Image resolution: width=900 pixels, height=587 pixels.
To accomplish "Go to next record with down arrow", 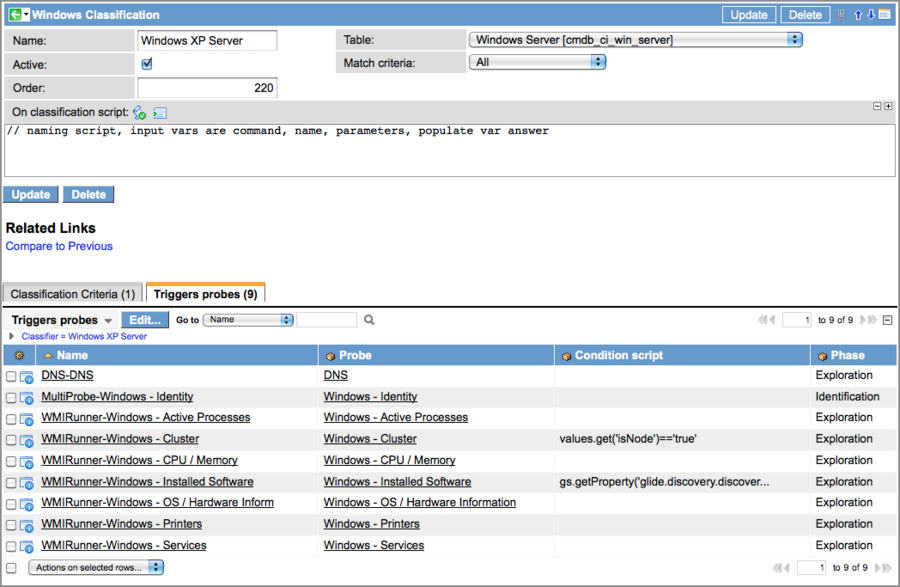I will (x=871, y=15).
